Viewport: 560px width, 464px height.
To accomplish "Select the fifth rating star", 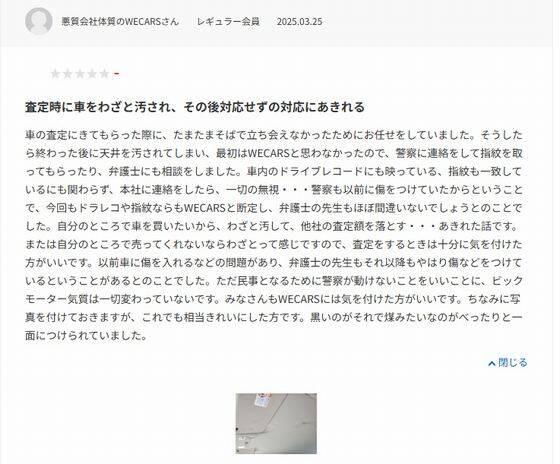I will (104, 74).
